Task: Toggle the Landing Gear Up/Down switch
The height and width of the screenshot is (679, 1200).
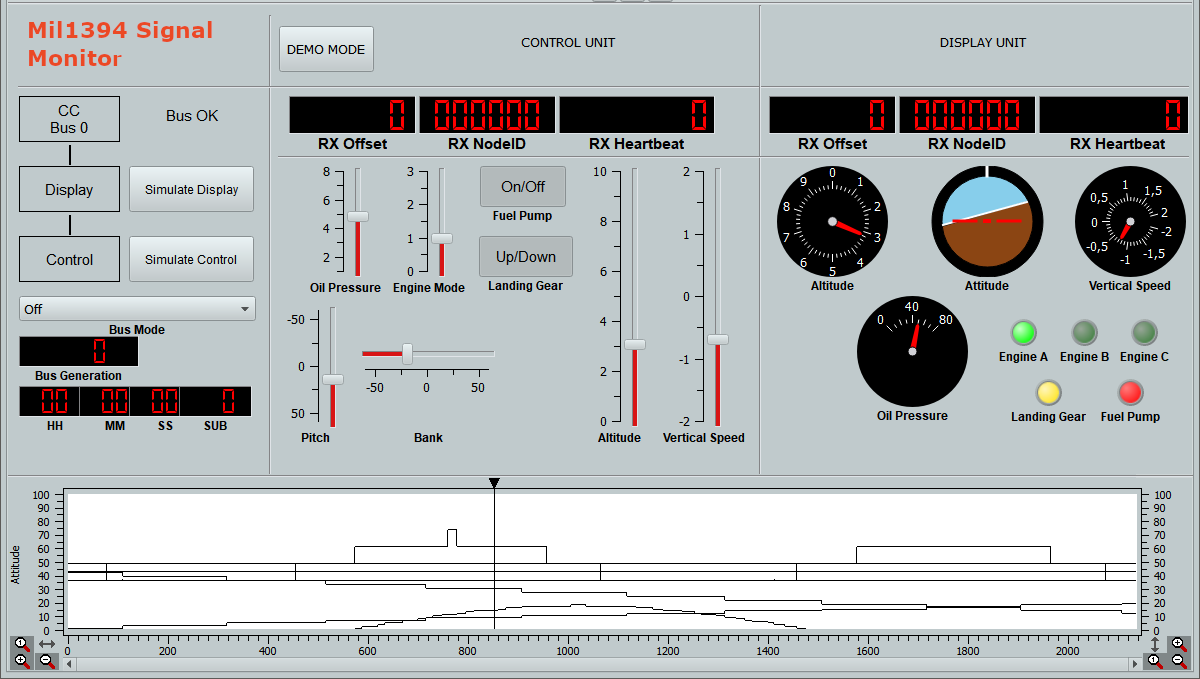Action: (x=526, y=257)
